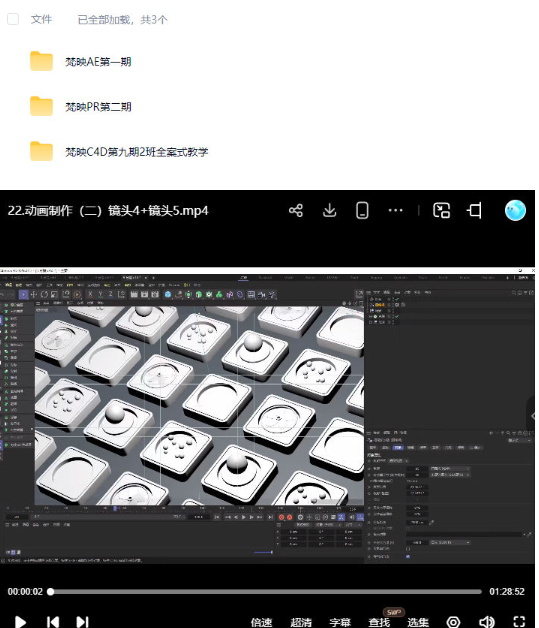This screenshot has height=628, width=539.
Task: Open the 梵映PR第二期 folder icon
Action: point(41,107)
